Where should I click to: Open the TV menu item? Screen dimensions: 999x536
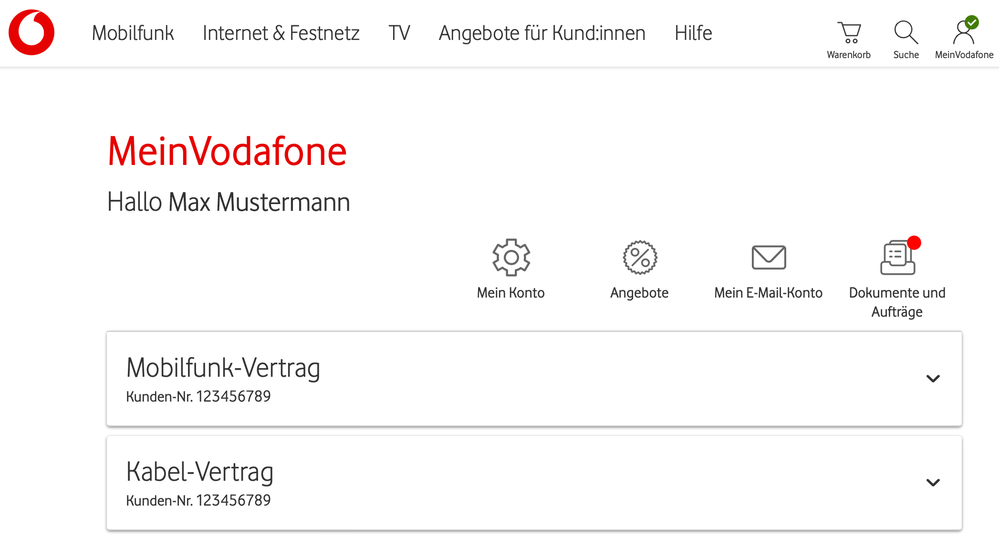[399, 33]
